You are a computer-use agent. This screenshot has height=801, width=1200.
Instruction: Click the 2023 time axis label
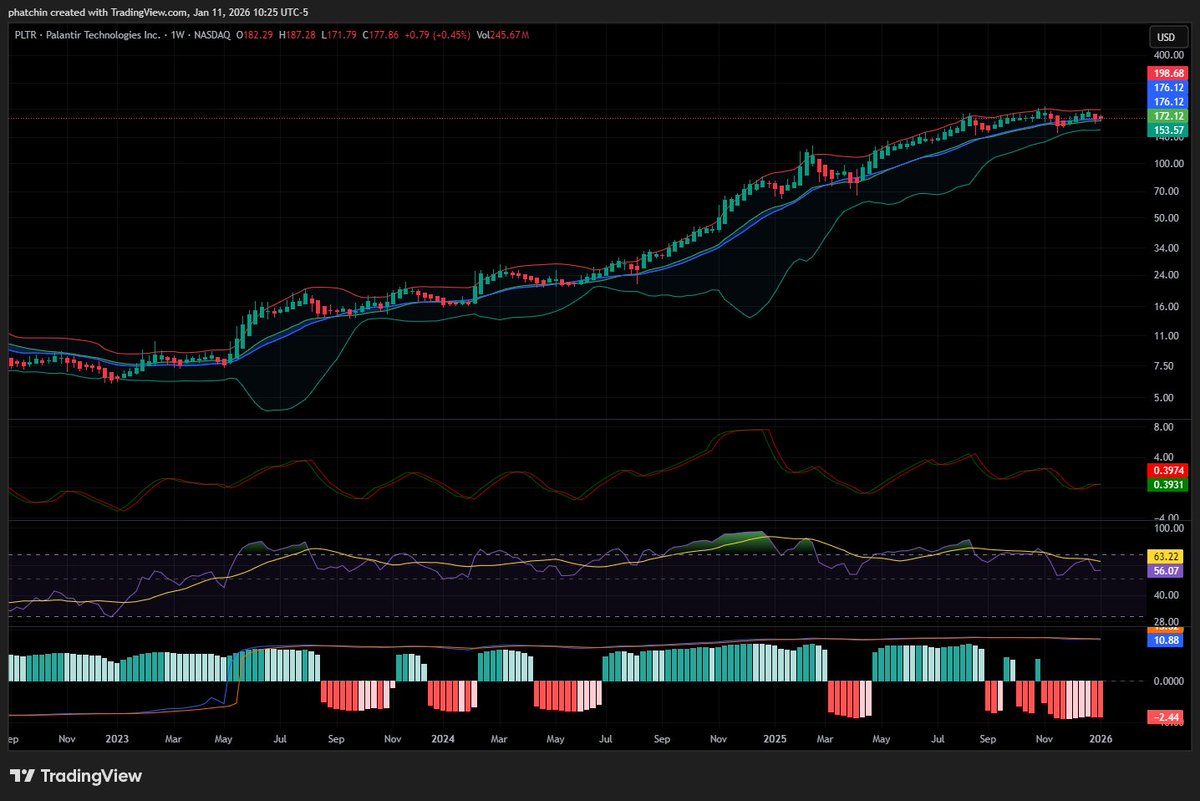tap(117, 740)
